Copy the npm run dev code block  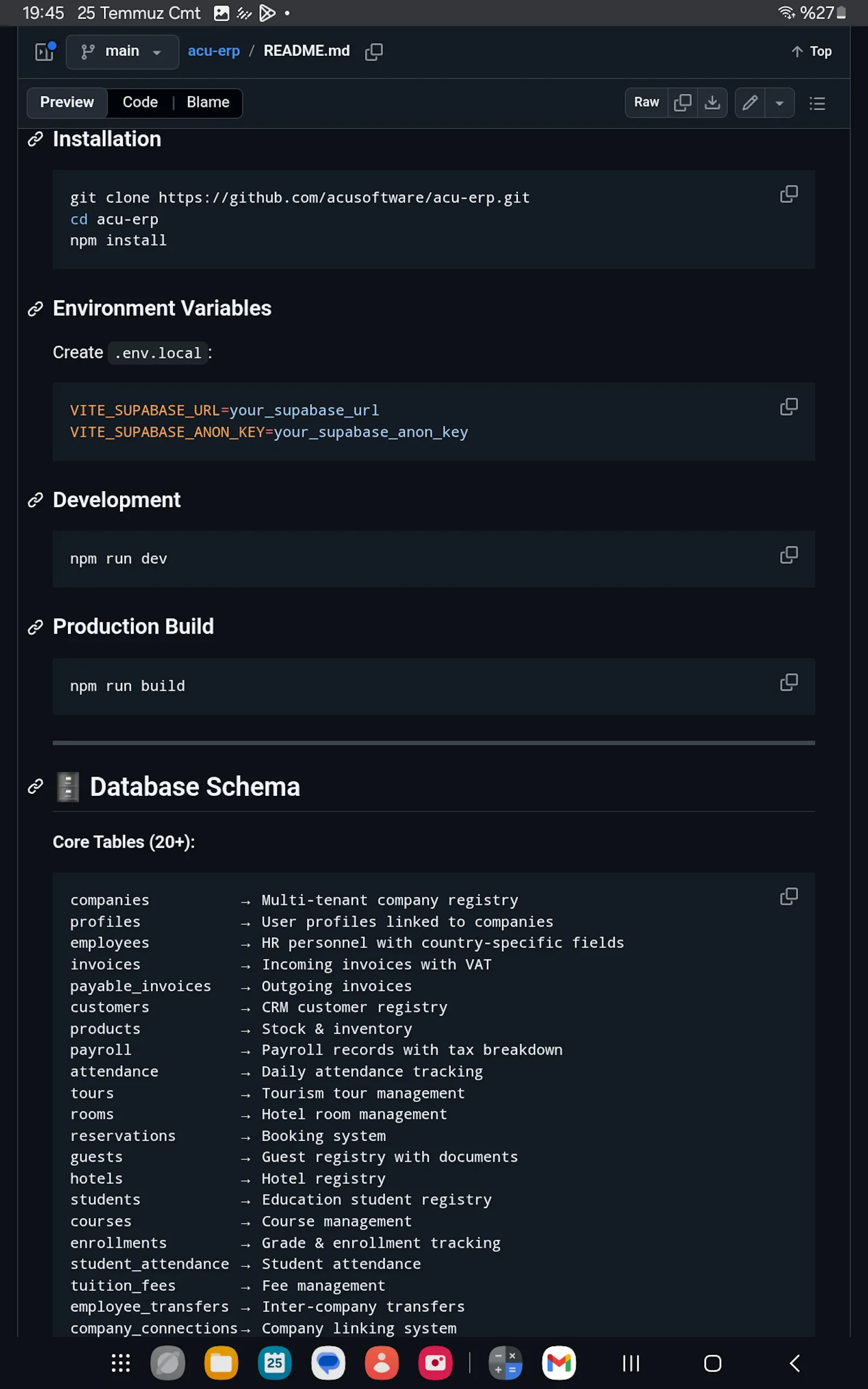(789, 555)
